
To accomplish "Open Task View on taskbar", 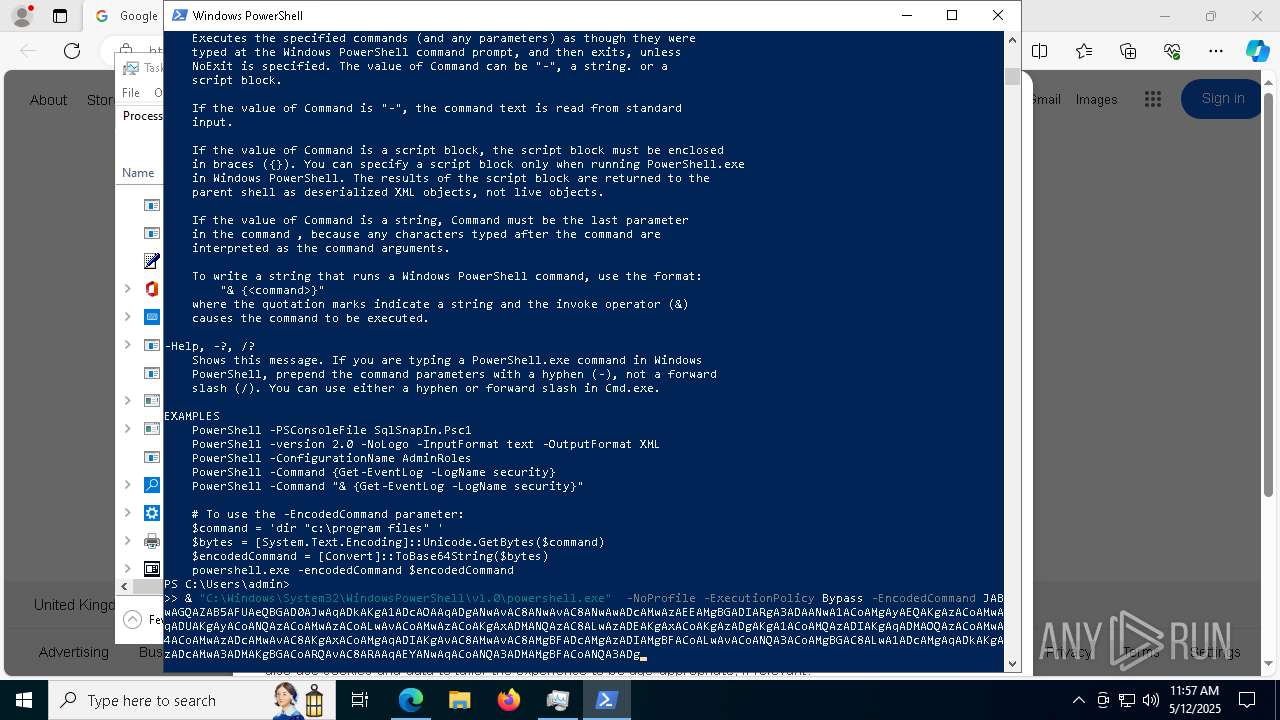I will coord(360,700).
